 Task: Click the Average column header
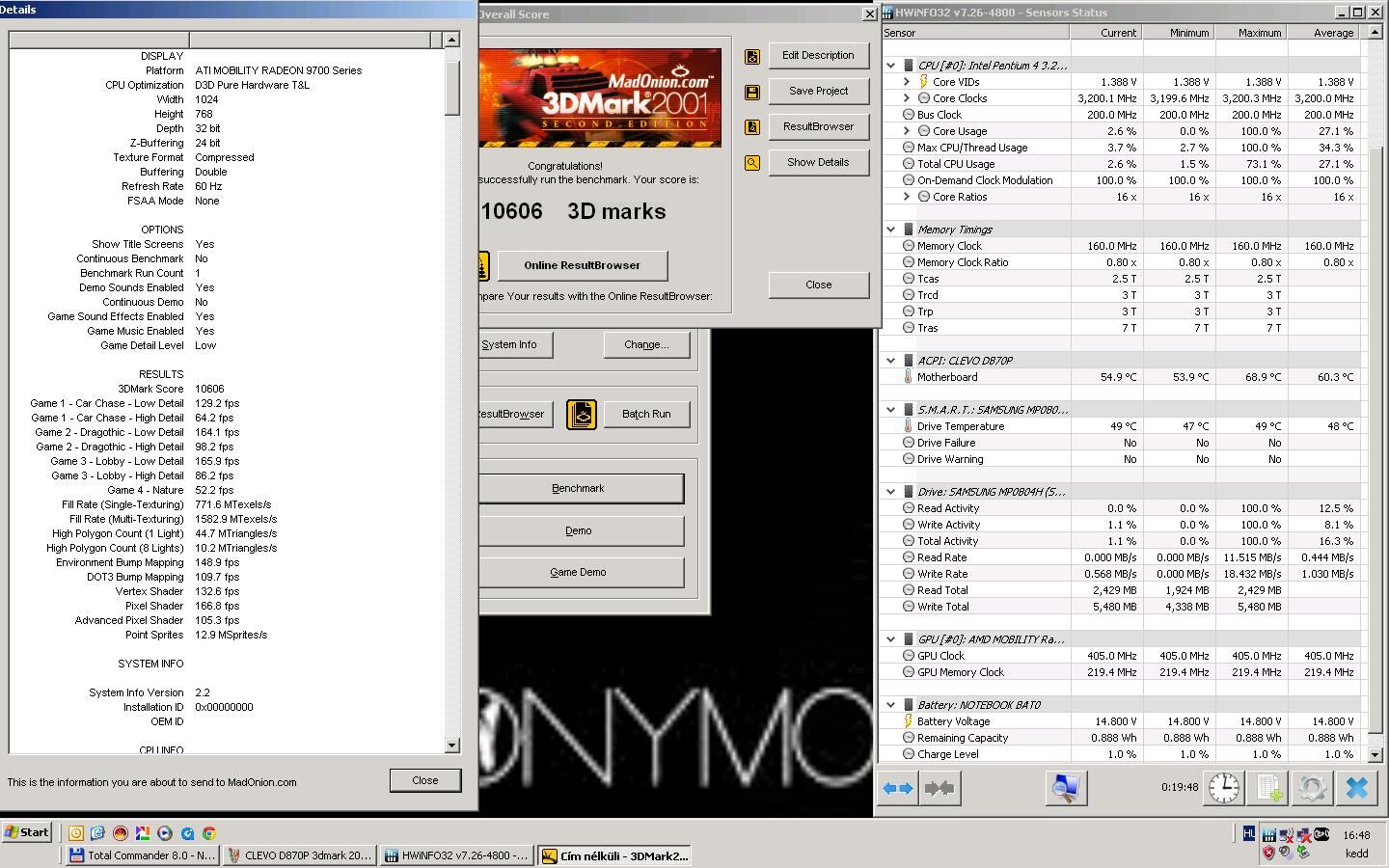tap(1323, 33)
